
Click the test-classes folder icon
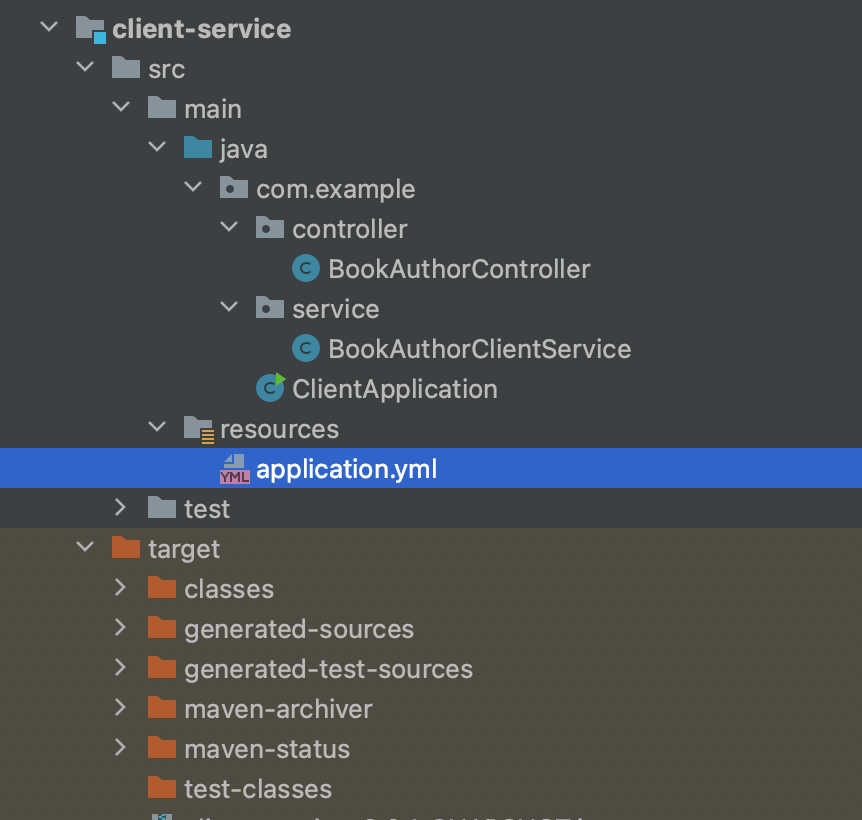click(162, 788)
